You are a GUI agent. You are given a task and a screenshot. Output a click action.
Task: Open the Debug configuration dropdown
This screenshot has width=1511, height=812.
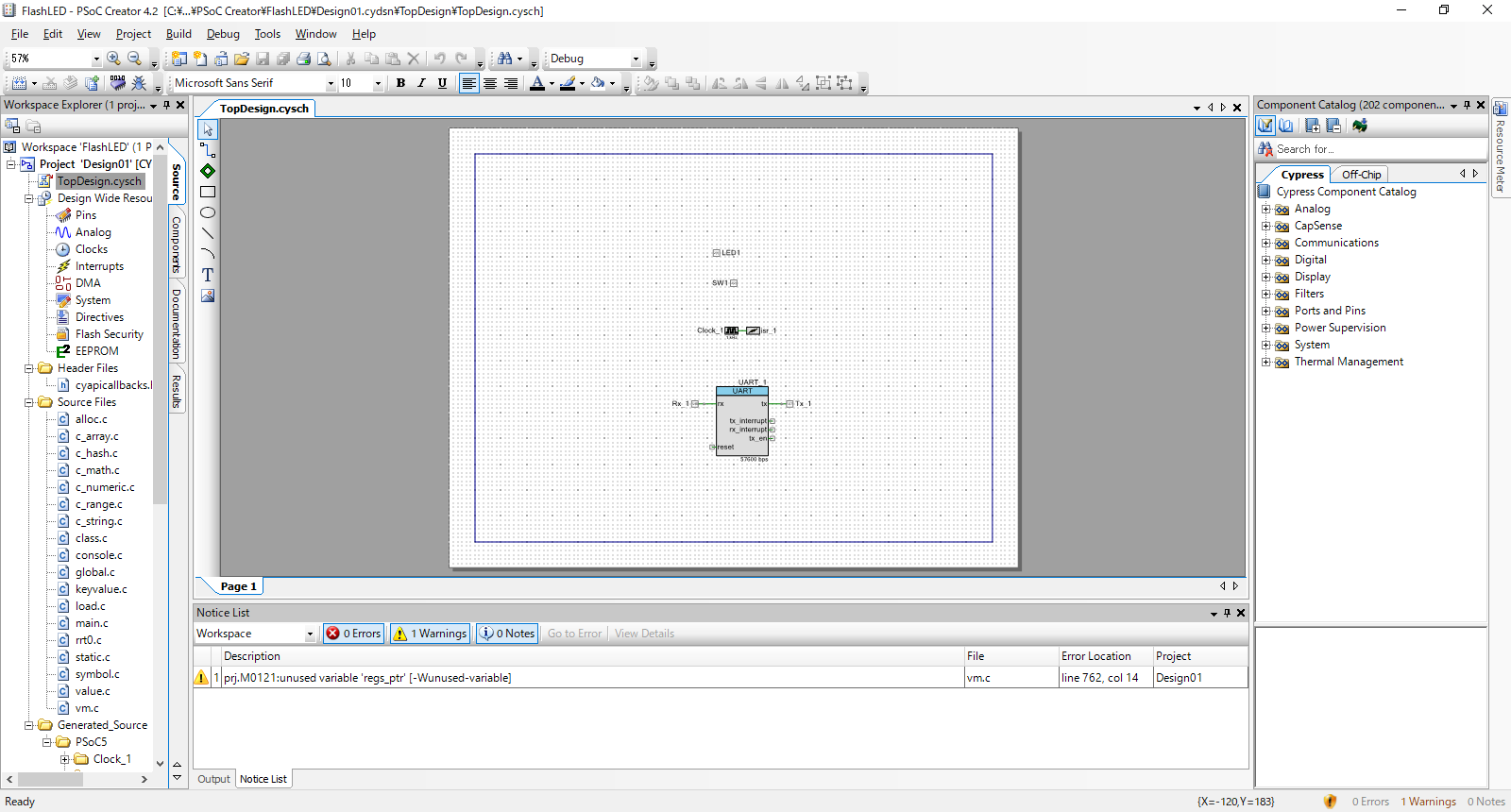[x=636, y=59]
